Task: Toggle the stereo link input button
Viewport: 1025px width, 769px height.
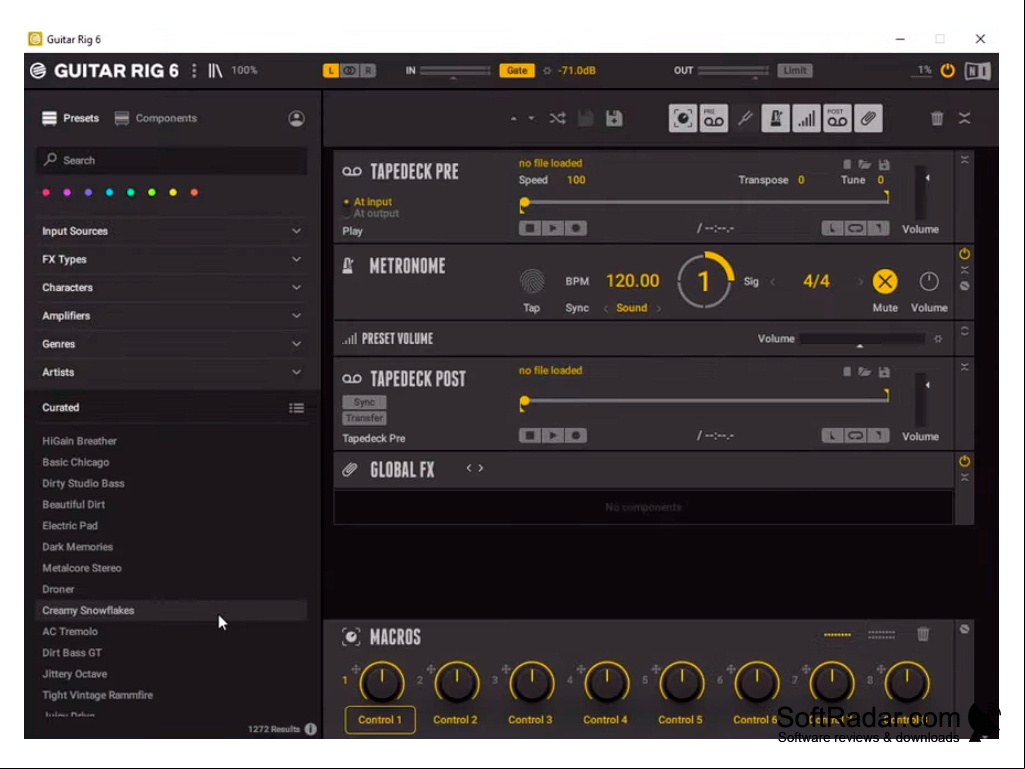Action: (x=350, y=71)
